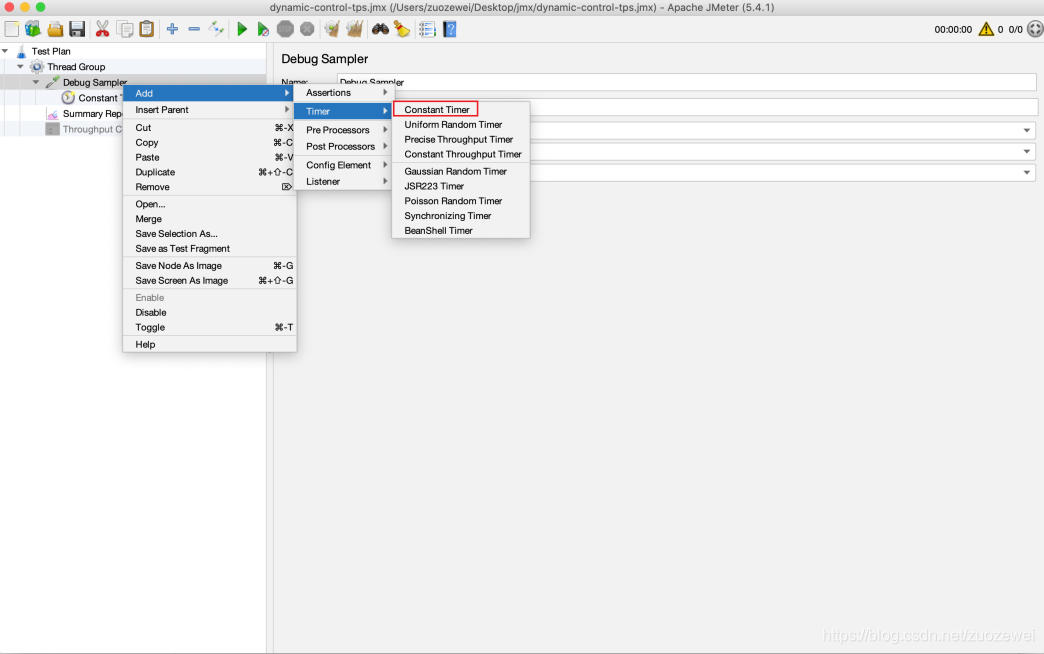Choose Save Node As Image
1044x654 pixels.
[209, 266]
